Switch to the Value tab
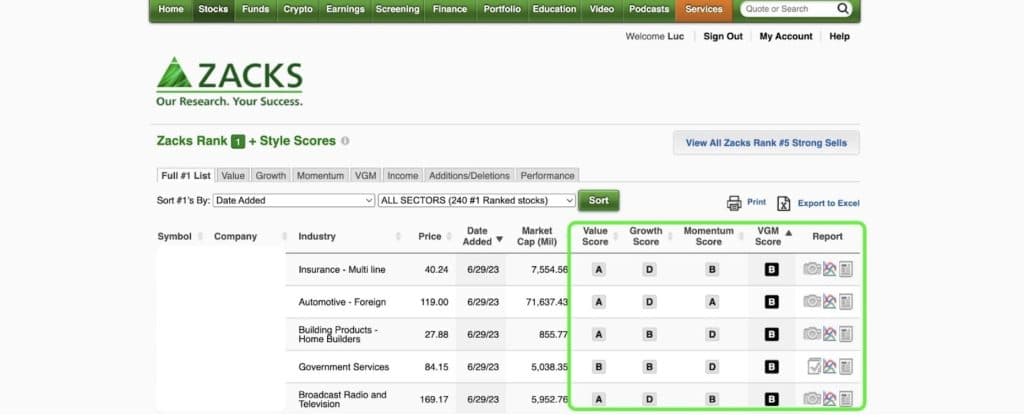Image resolution: width=1024 pixels, height=417 pixels. (233, 176)
